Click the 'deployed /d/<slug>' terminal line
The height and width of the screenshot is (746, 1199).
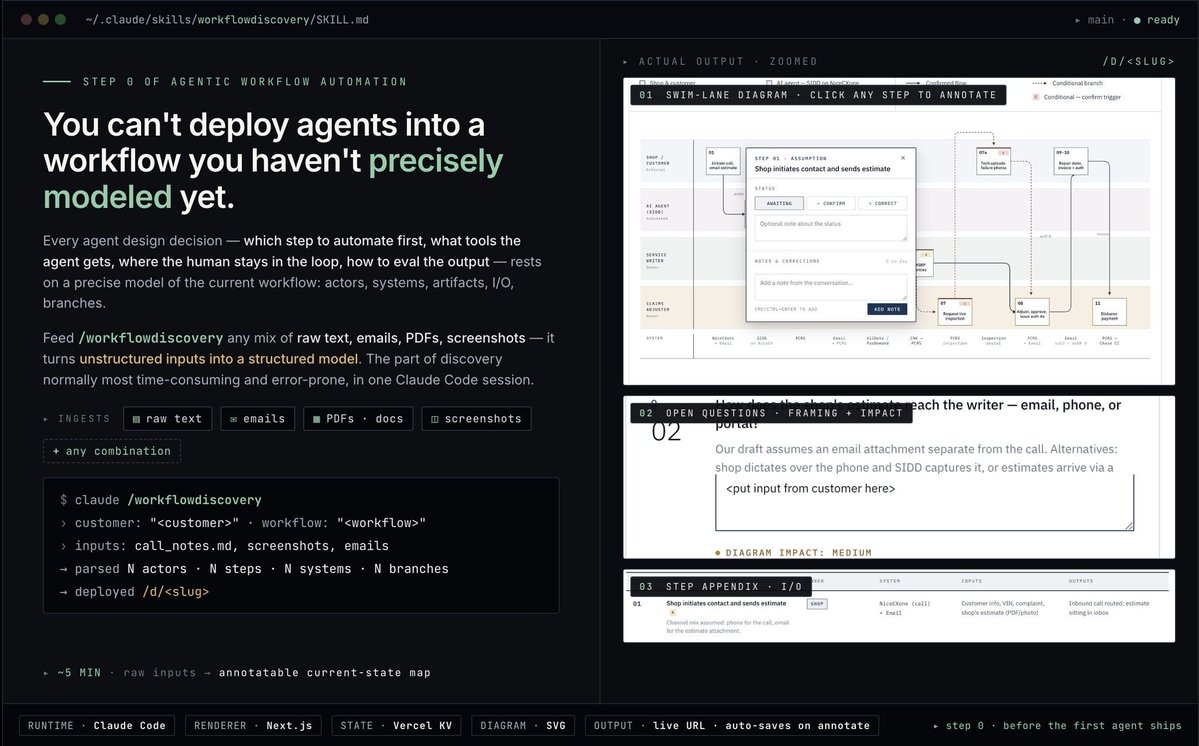click(135, 592)
